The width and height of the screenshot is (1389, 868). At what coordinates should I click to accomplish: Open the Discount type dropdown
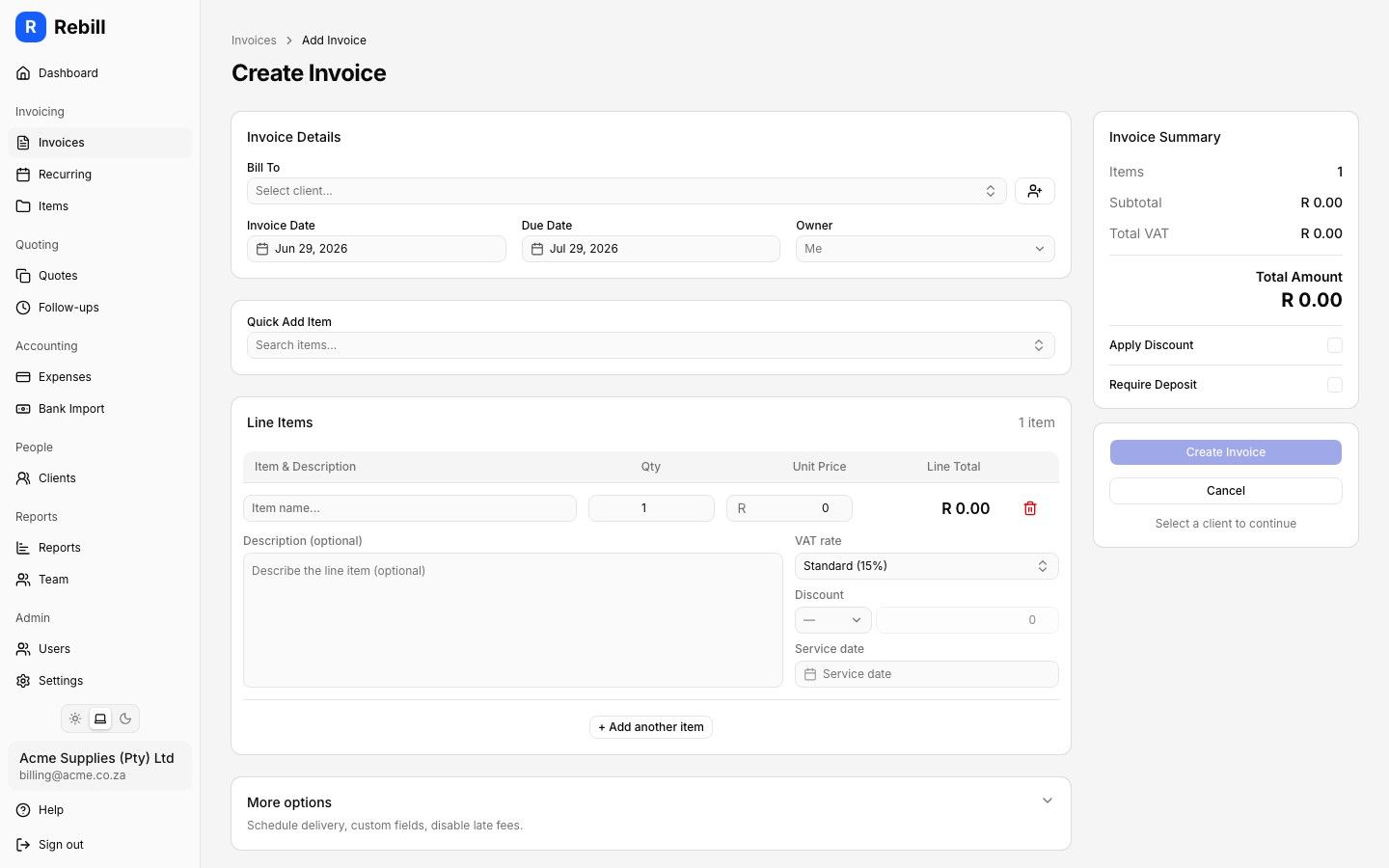[833, 620]
